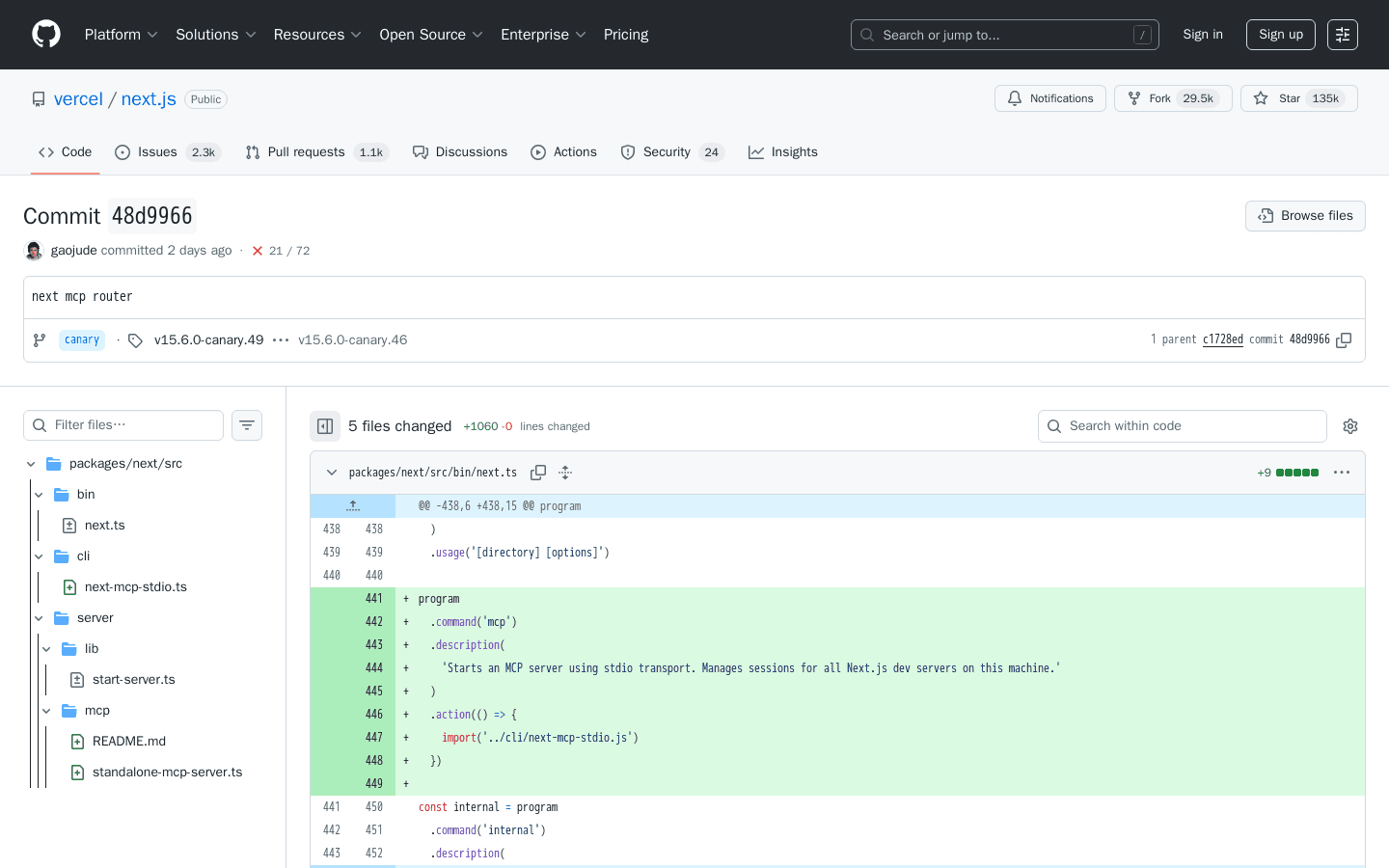Viewport: 1389px width, 868px height.
Task: Expand all lines in next.ts diff
Action: 565,473
